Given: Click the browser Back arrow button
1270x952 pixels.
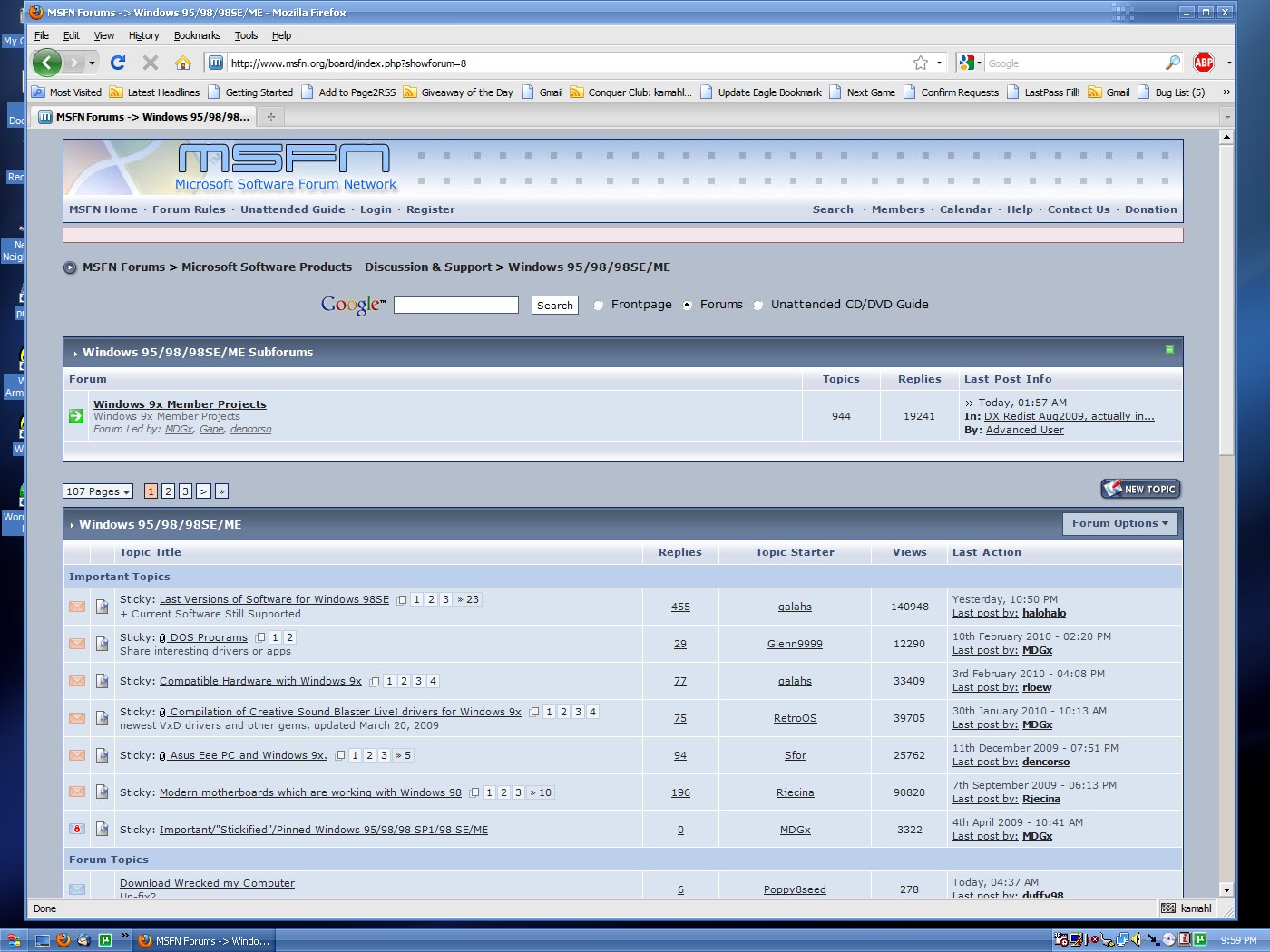Looking at the screenshot, I should [x=47, y=63].
